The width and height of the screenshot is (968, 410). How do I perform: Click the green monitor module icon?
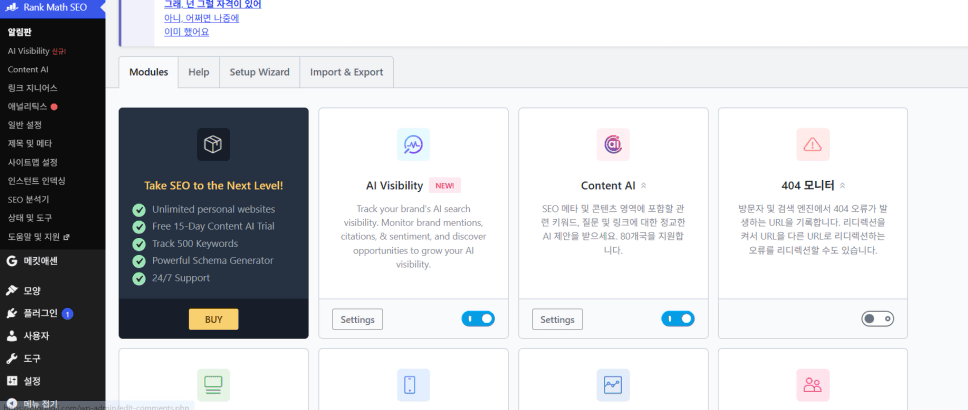click(x=213, y=385)
